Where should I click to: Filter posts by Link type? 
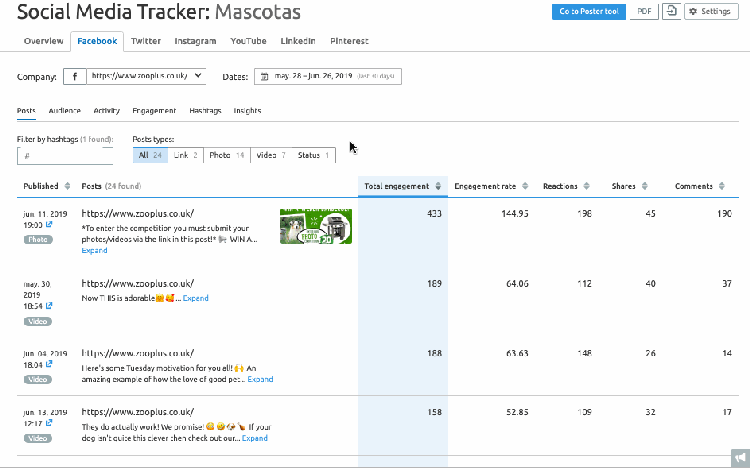coord(186,155)
